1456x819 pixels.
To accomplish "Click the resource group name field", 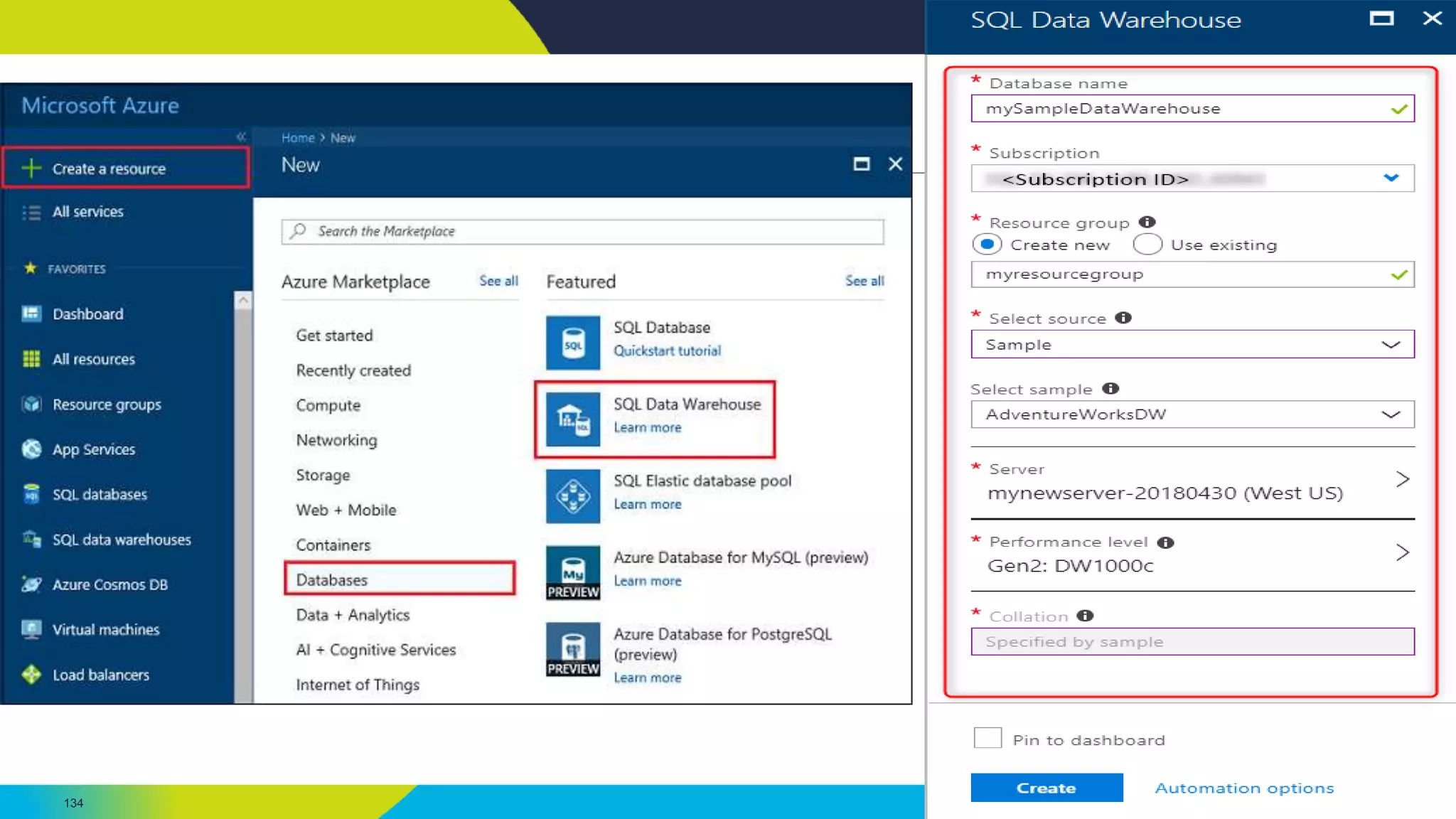I will (x=1192, y=274).
